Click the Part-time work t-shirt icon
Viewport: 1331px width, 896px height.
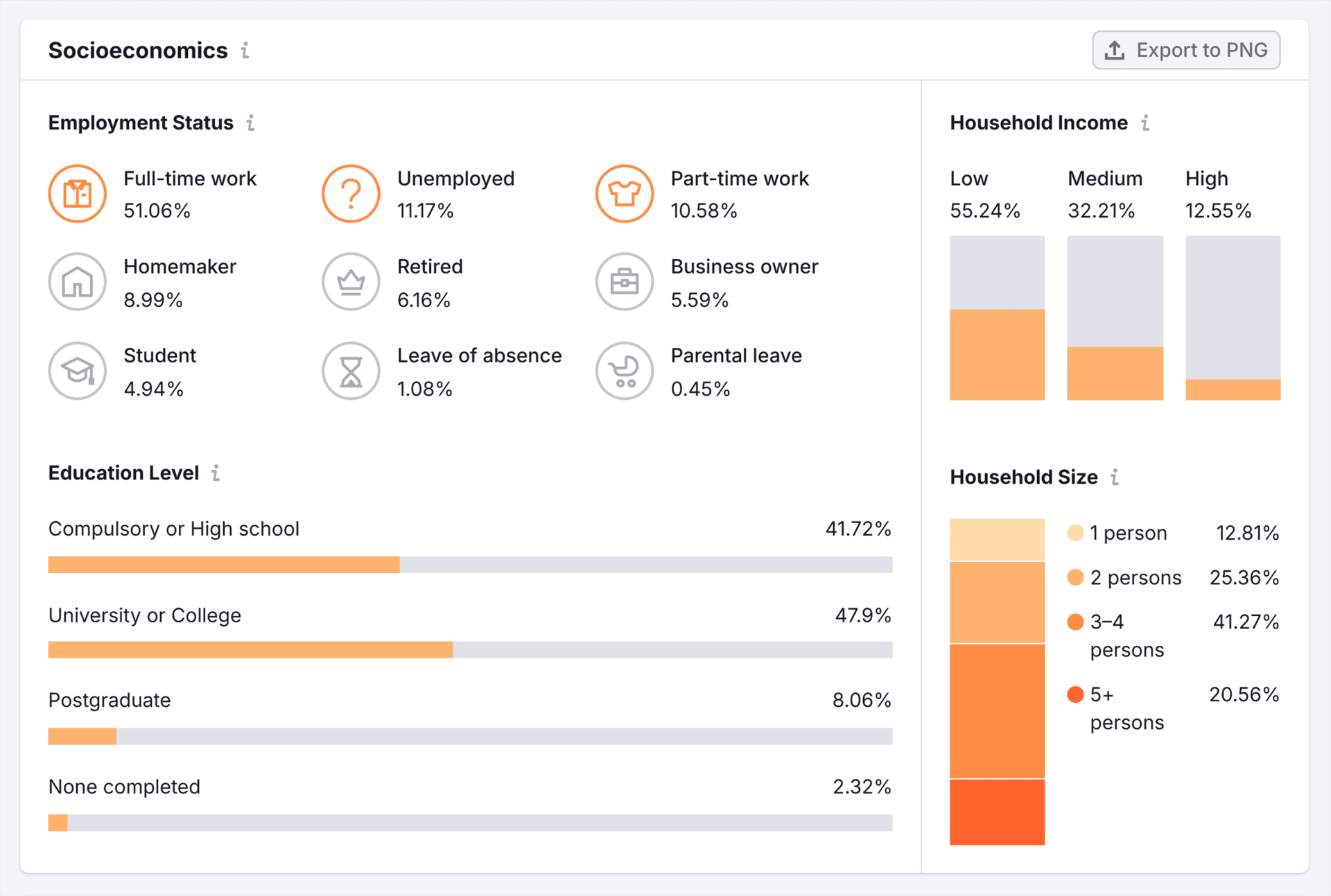point(624,193)
